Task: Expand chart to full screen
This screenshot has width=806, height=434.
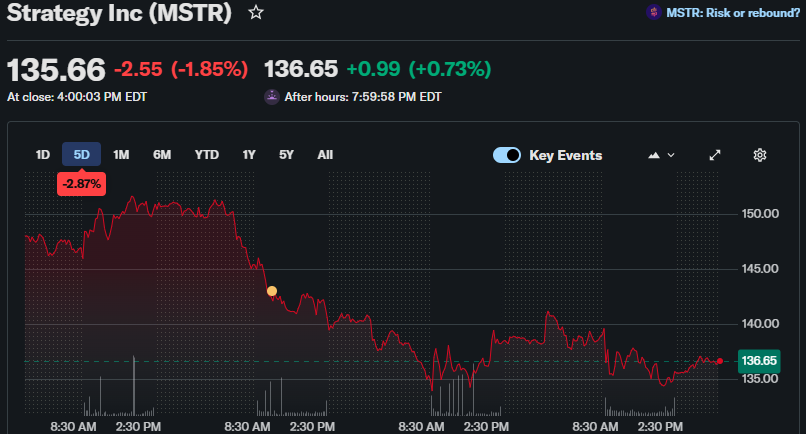Action: pyautogui.click(x=715, y=155)
